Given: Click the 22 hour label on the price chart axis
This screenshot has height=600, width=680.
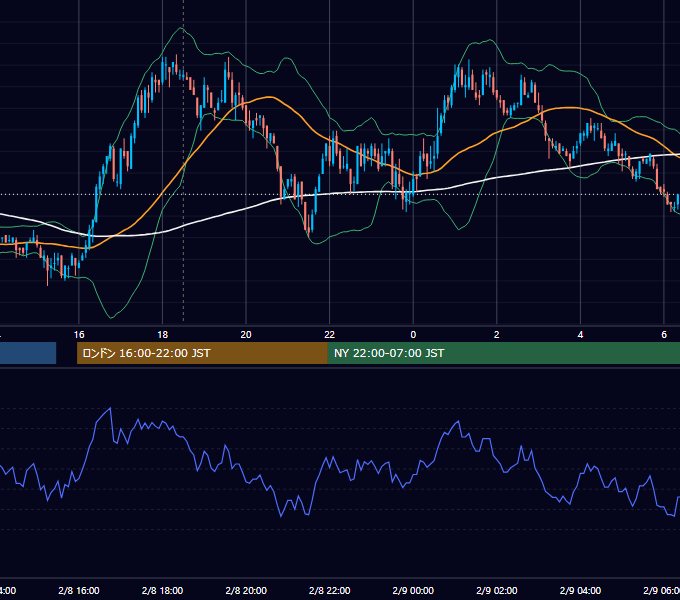Looking at the screenshot, I should pos(330,335).
